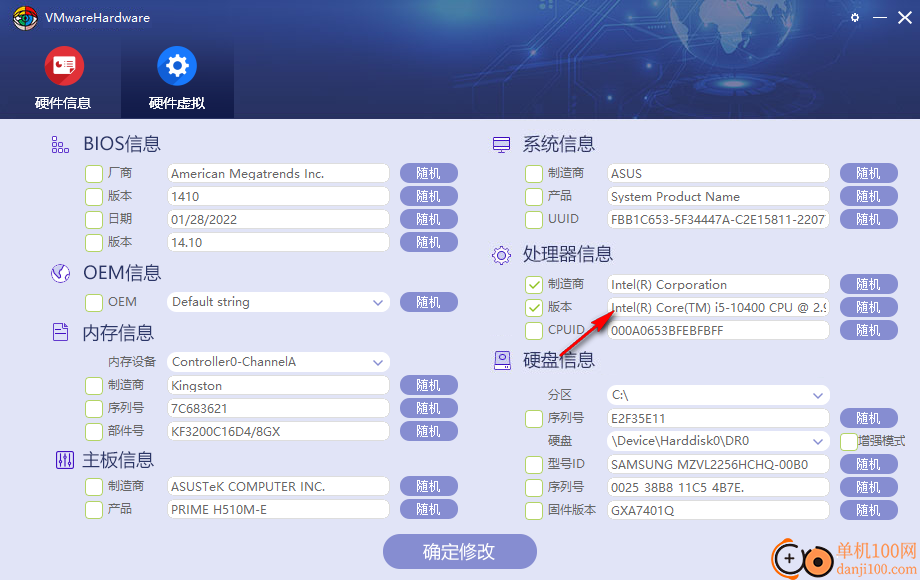Click the 处理器信息 gear icon

click(x=501, y=255)
